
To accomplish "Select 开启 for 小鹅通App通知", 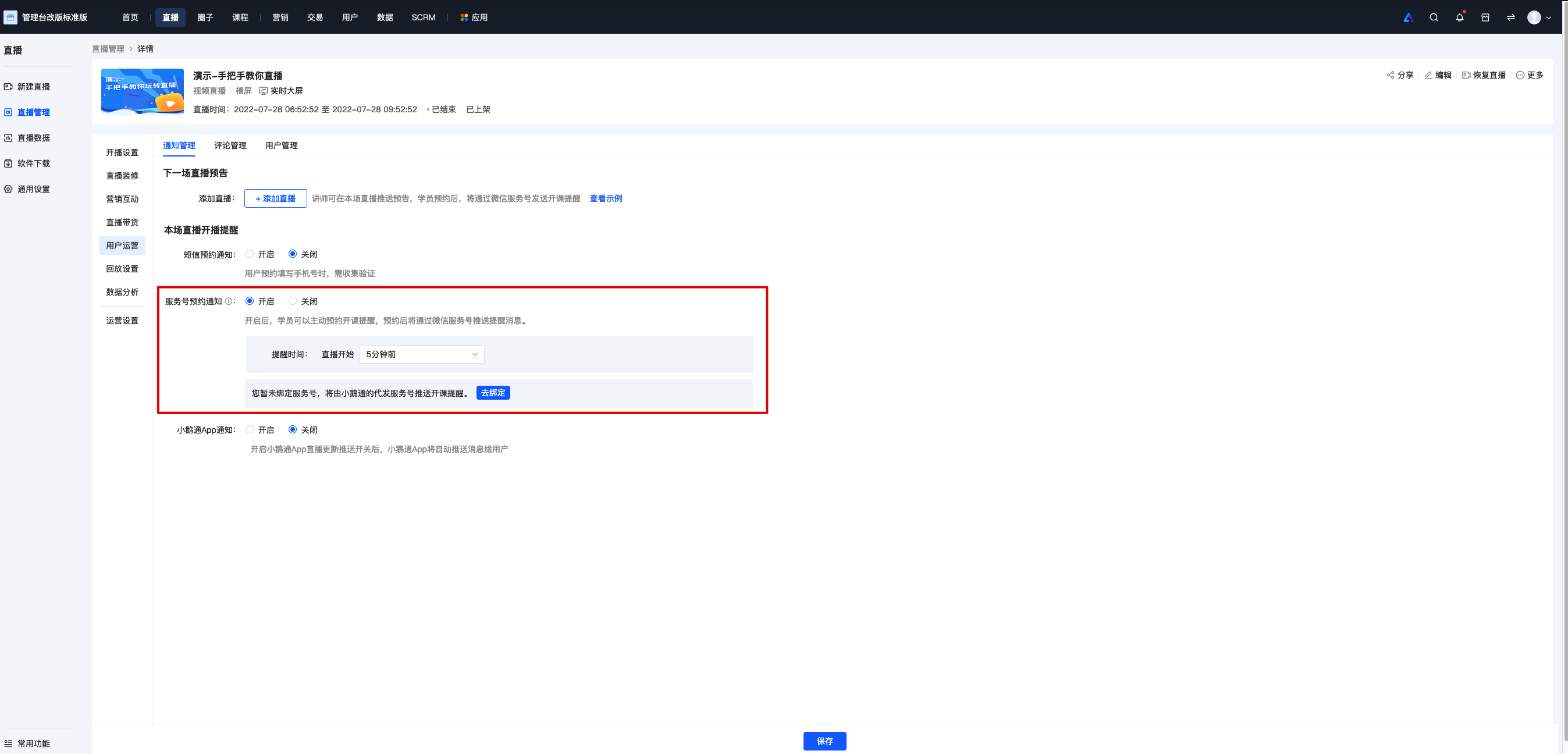I will pos(250,429).
